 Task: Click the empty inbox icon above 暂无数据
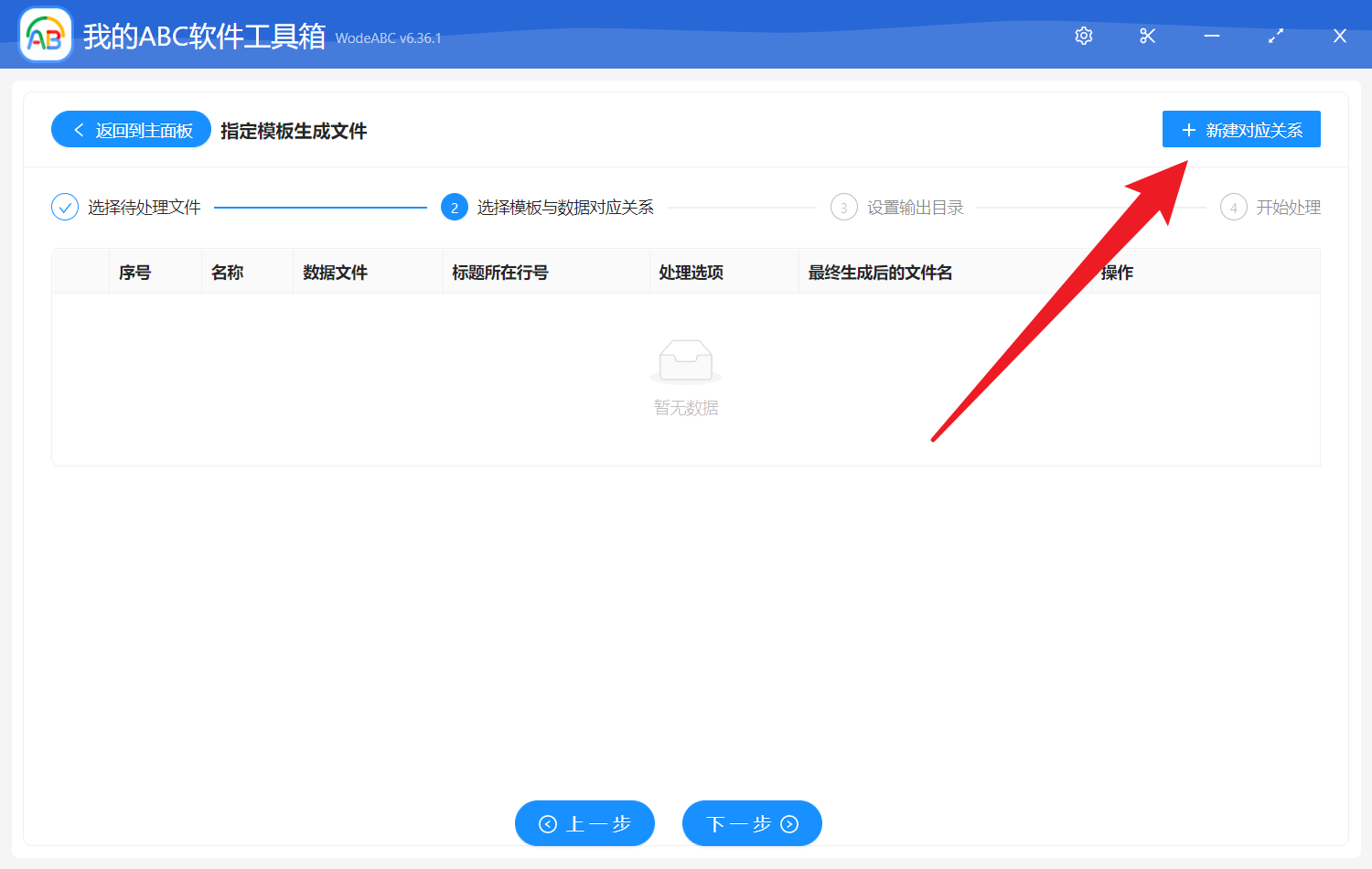(x=686, y=360)
